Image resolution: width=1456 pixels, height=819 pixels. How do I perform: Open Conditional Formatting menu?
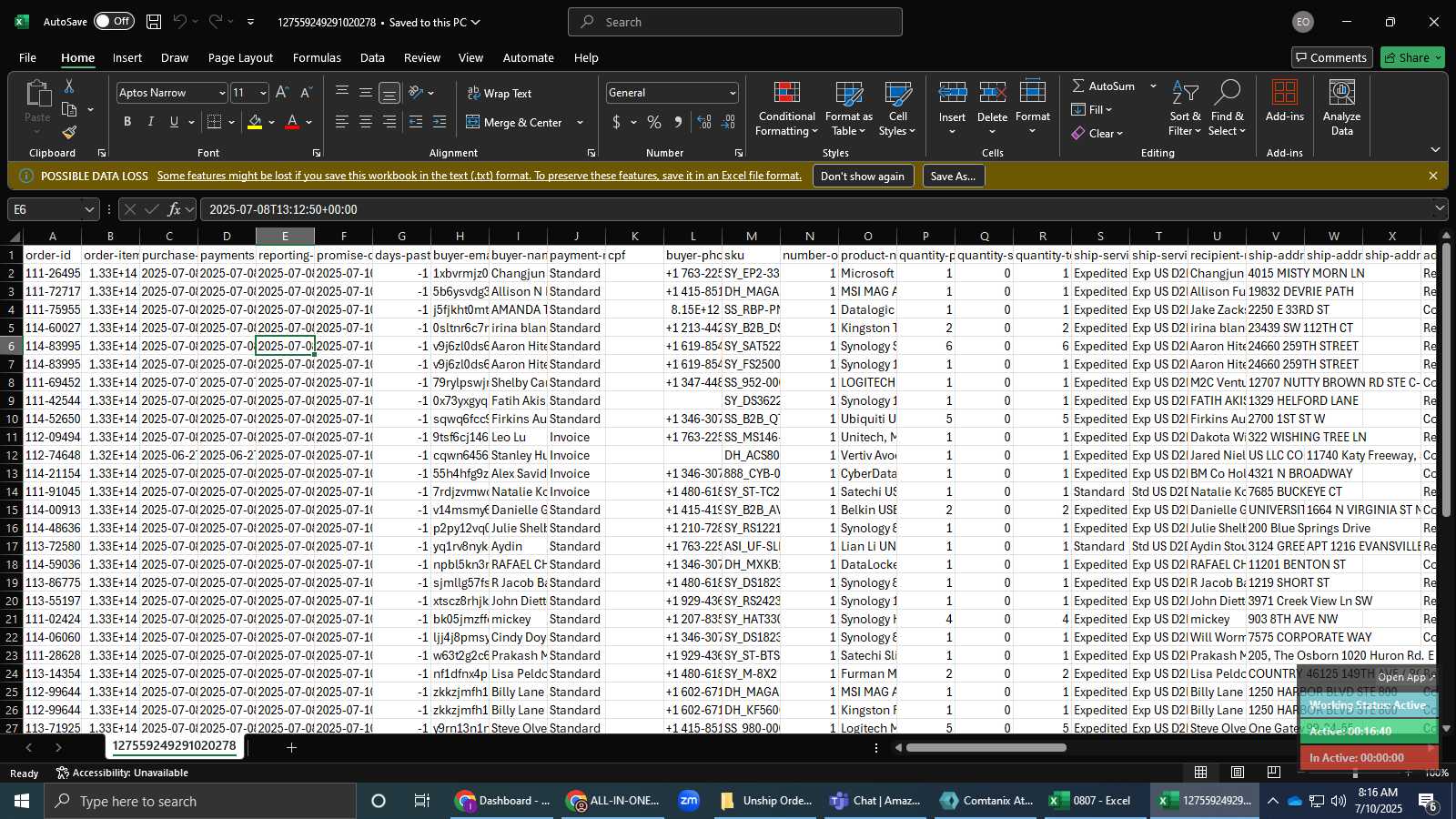[787, 109]
